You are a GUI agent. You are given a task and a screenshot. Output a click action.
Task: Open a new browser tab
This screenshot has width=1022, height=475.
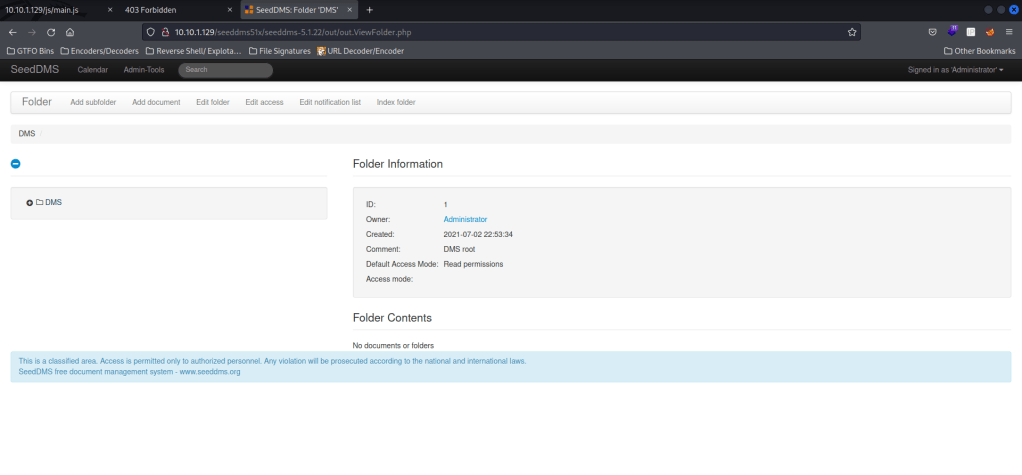369,9
